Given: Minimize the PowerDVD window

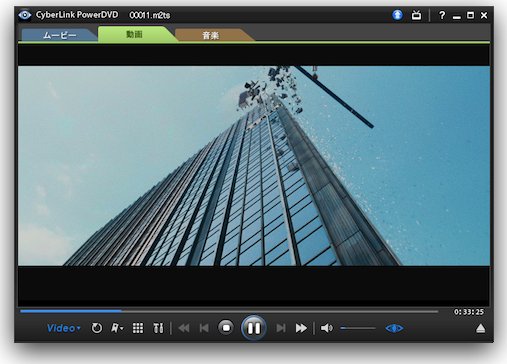Looking at the screenshot, I should coord(457,16).
